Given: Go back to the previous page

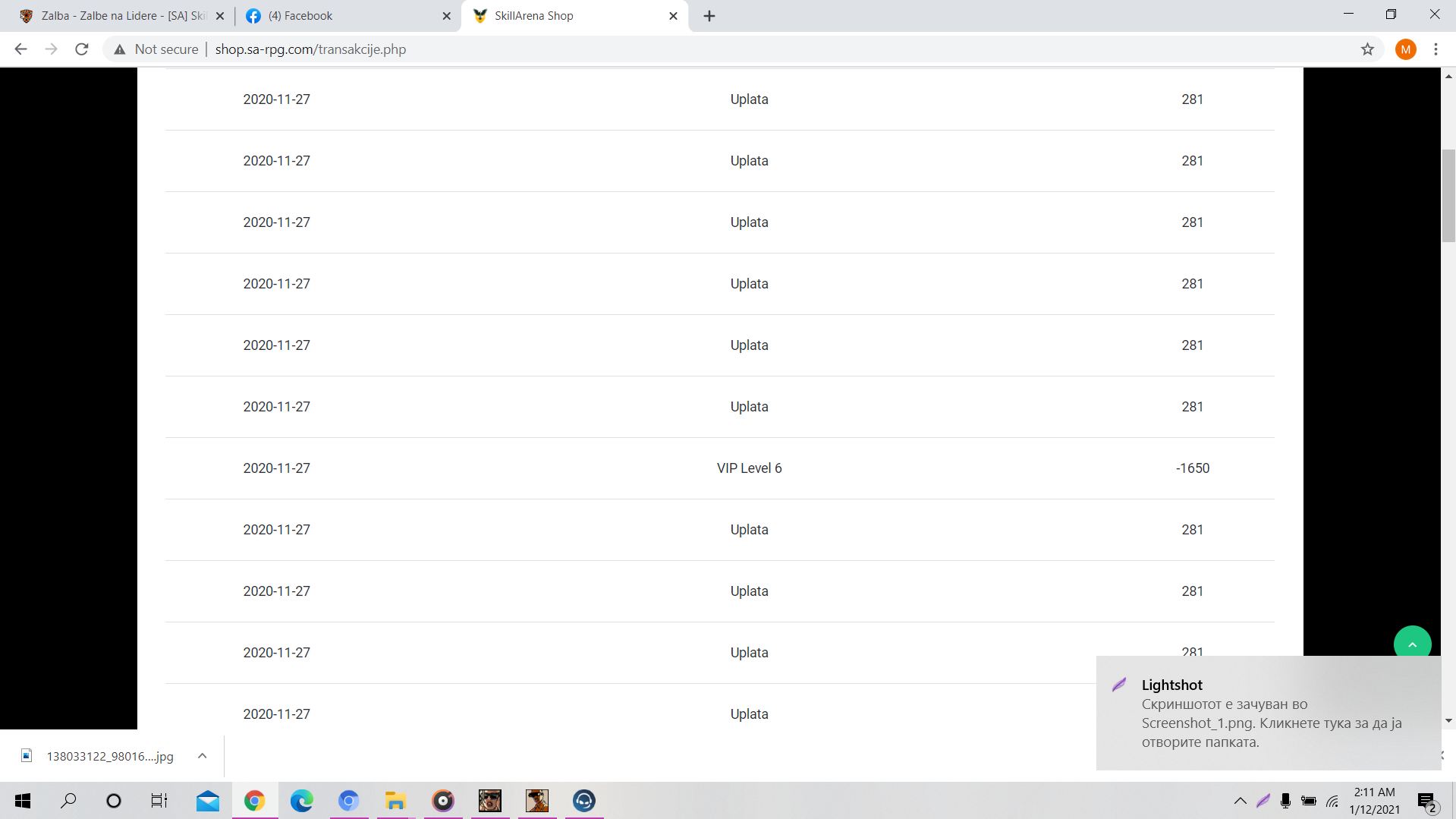Looking at the screenshot, I should 20,49.
